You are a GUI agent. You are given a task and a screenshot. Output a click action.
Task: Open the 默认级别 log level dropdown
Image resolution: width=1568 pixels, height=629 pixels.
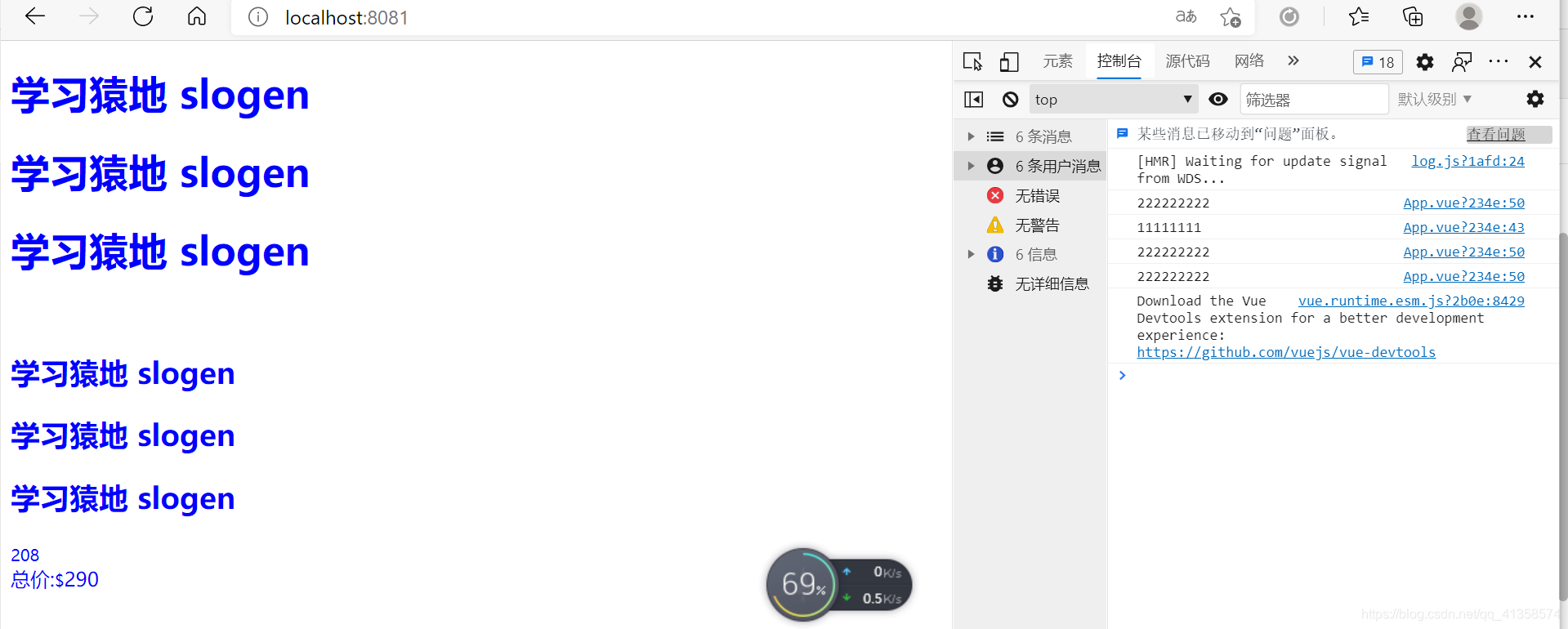[x=1435, y=100]
